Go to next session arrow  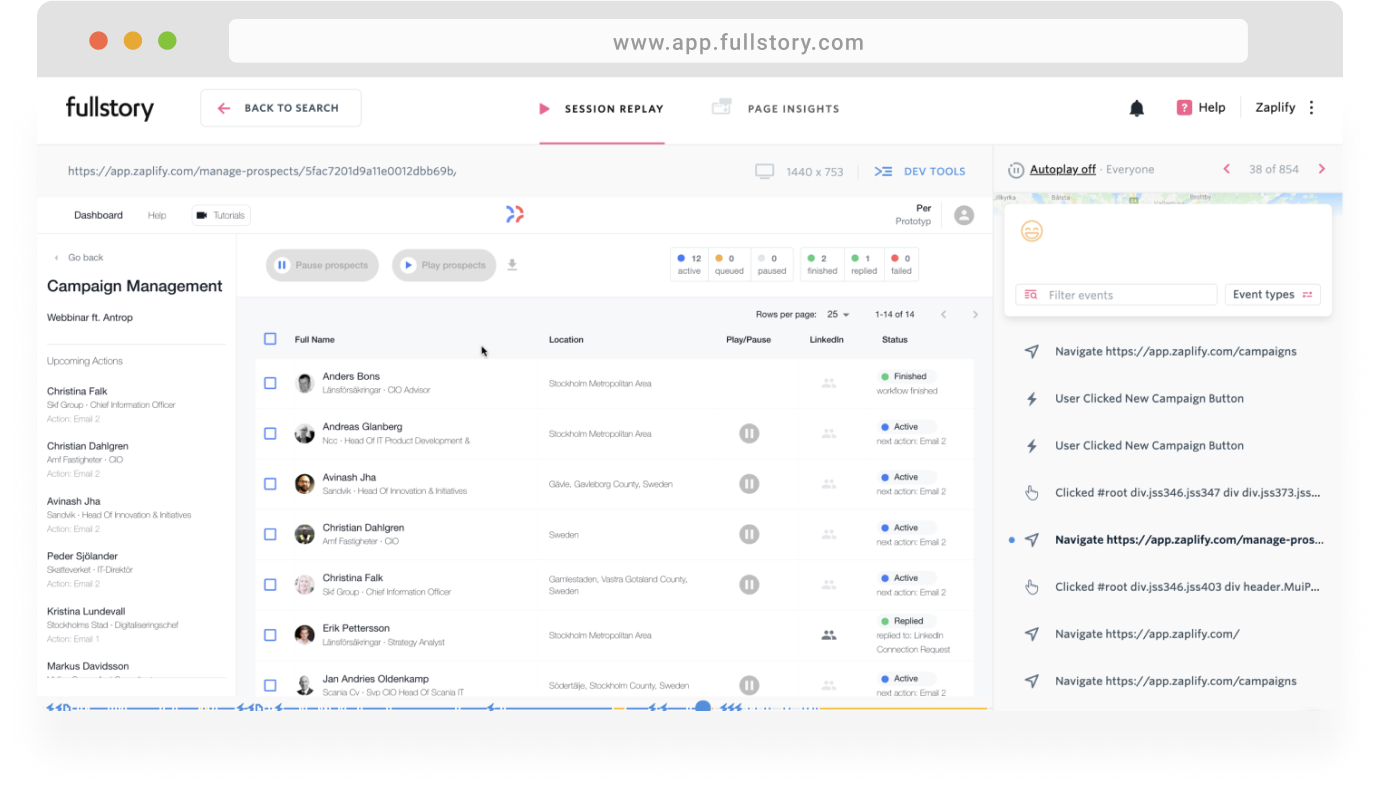[1322, 169]
